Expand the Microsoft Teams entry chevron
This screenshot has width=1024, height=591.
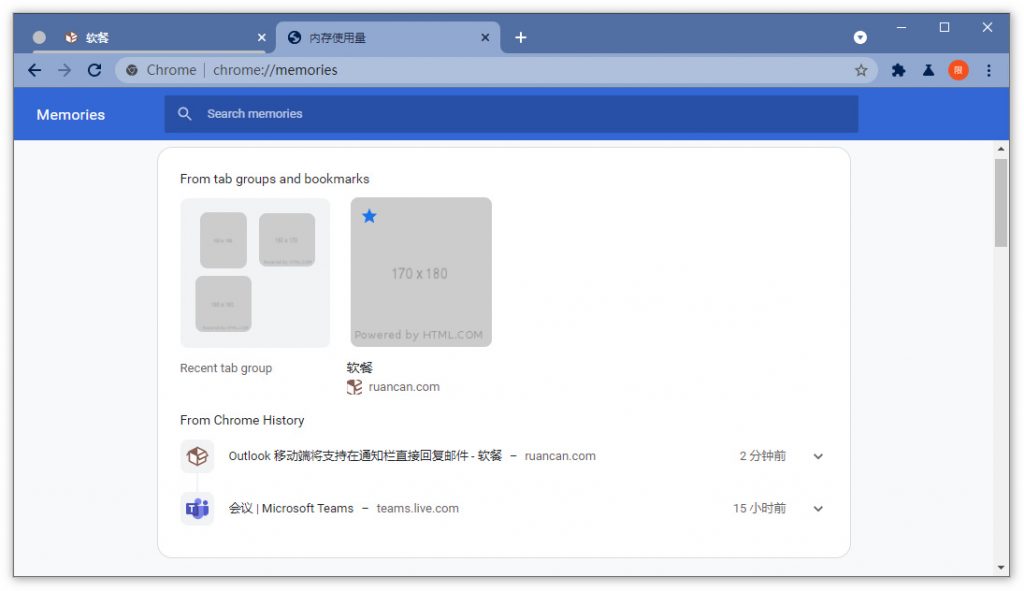[x=818, y=508]
